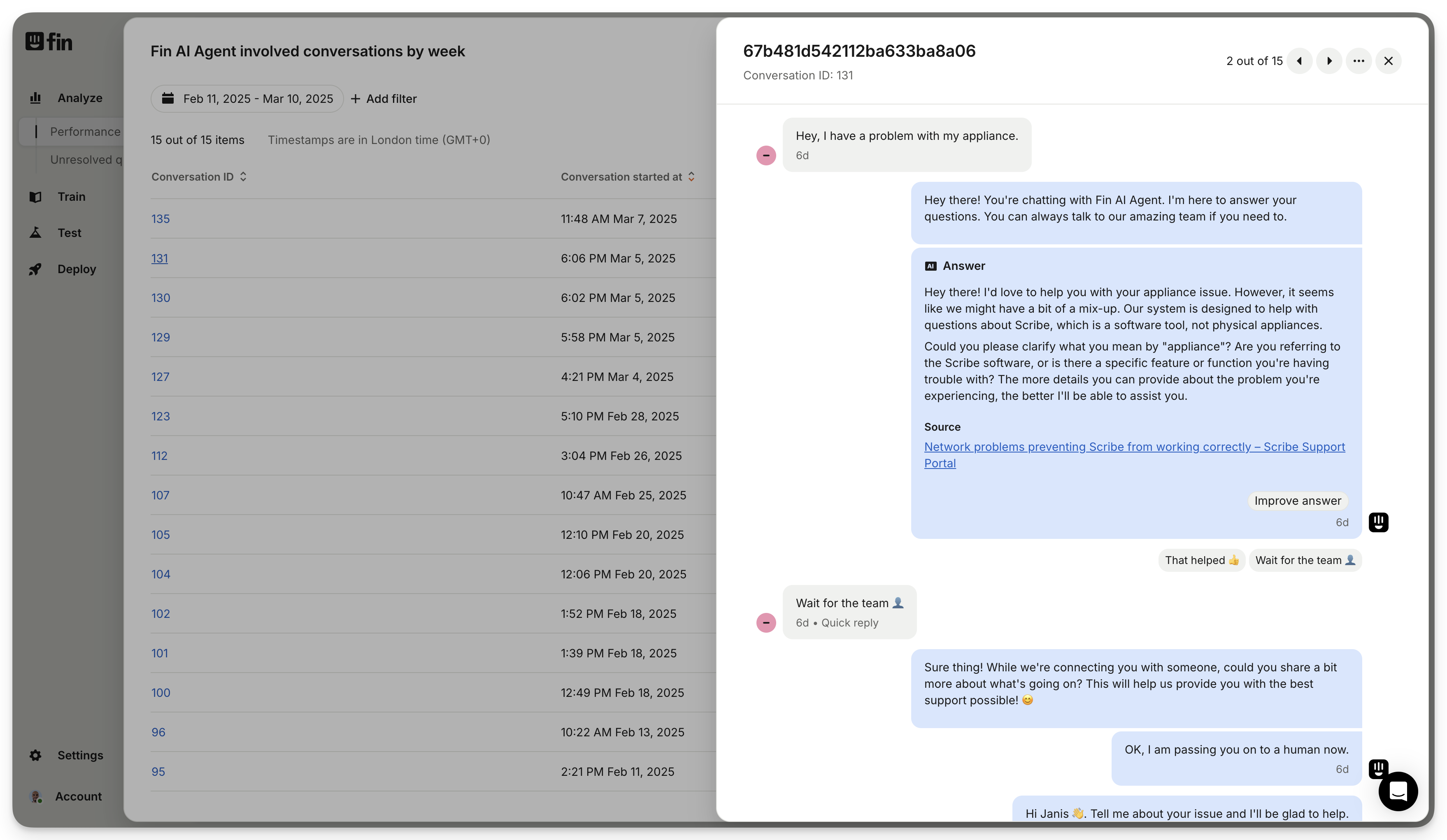The image size is (1447, 840).
Task: Click the Add filter button
Action: [x=384, y=99]
